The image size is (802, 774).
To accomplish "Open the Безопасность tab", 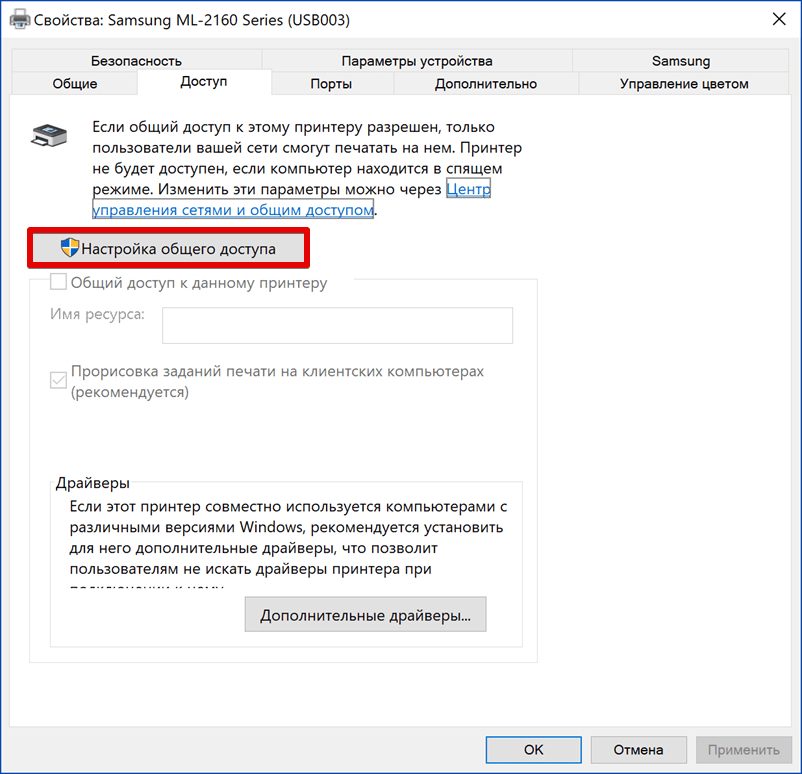I will (136, 61).
